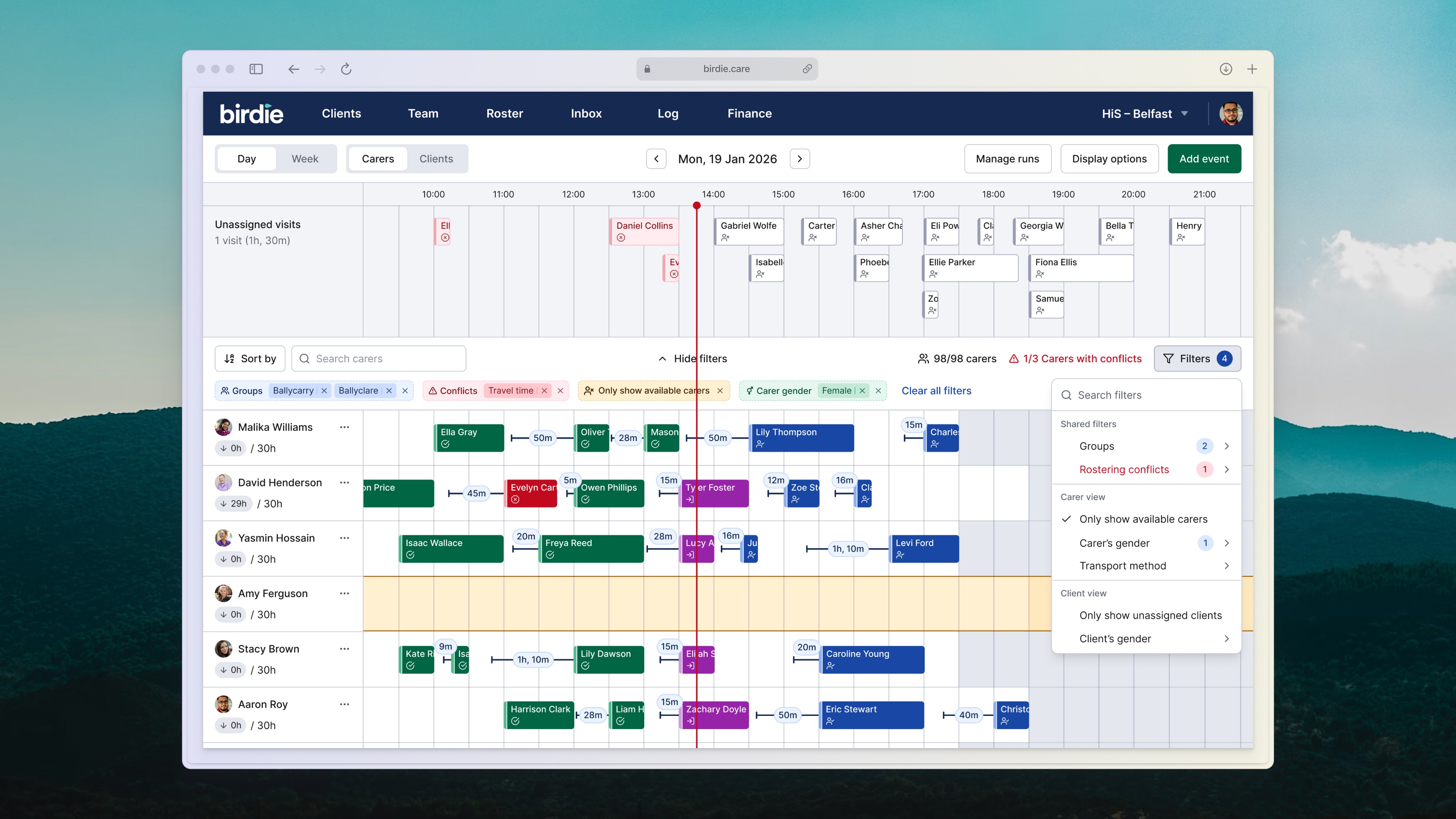The width and height of the screenshot is (1456, 819).
Task: Click the user profile avatar
Action: tap(1230, 114)
